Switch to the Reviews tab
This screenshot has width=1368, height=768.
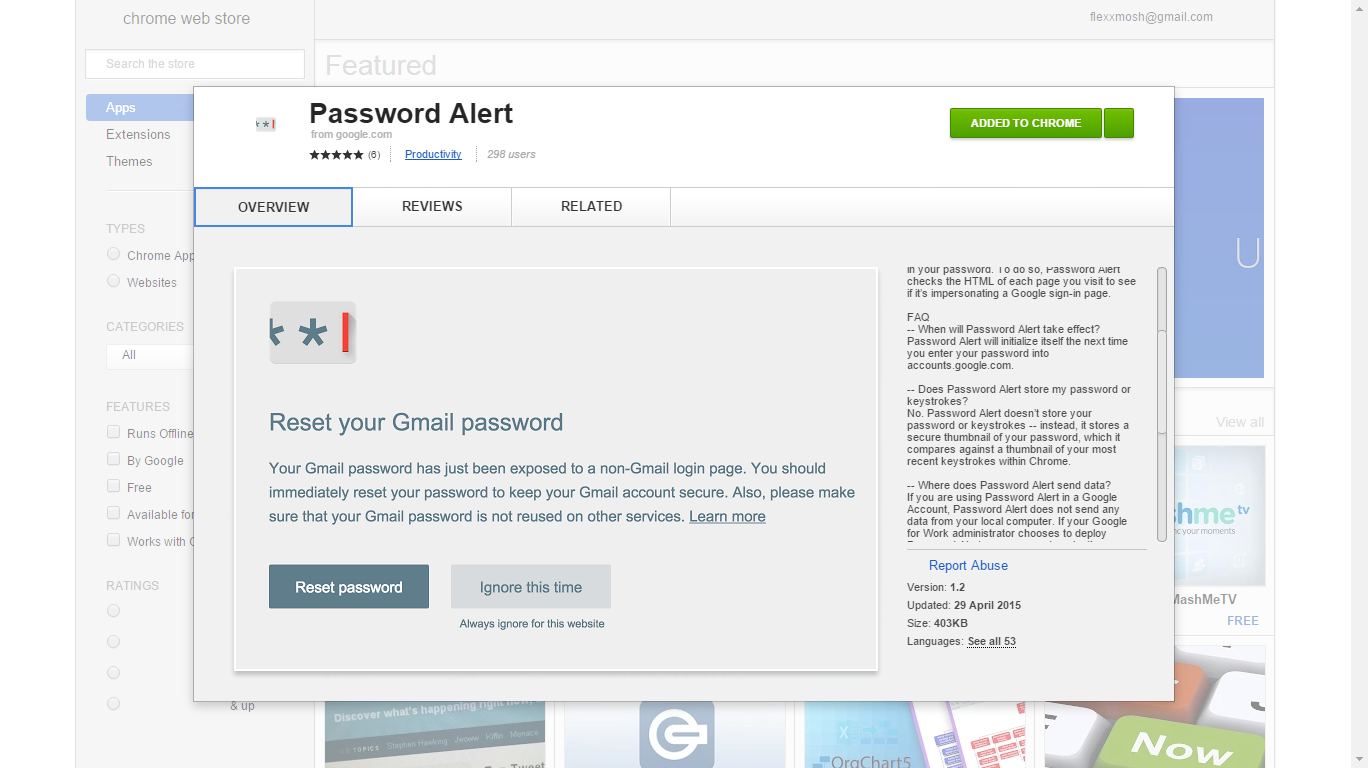point(432,206)
